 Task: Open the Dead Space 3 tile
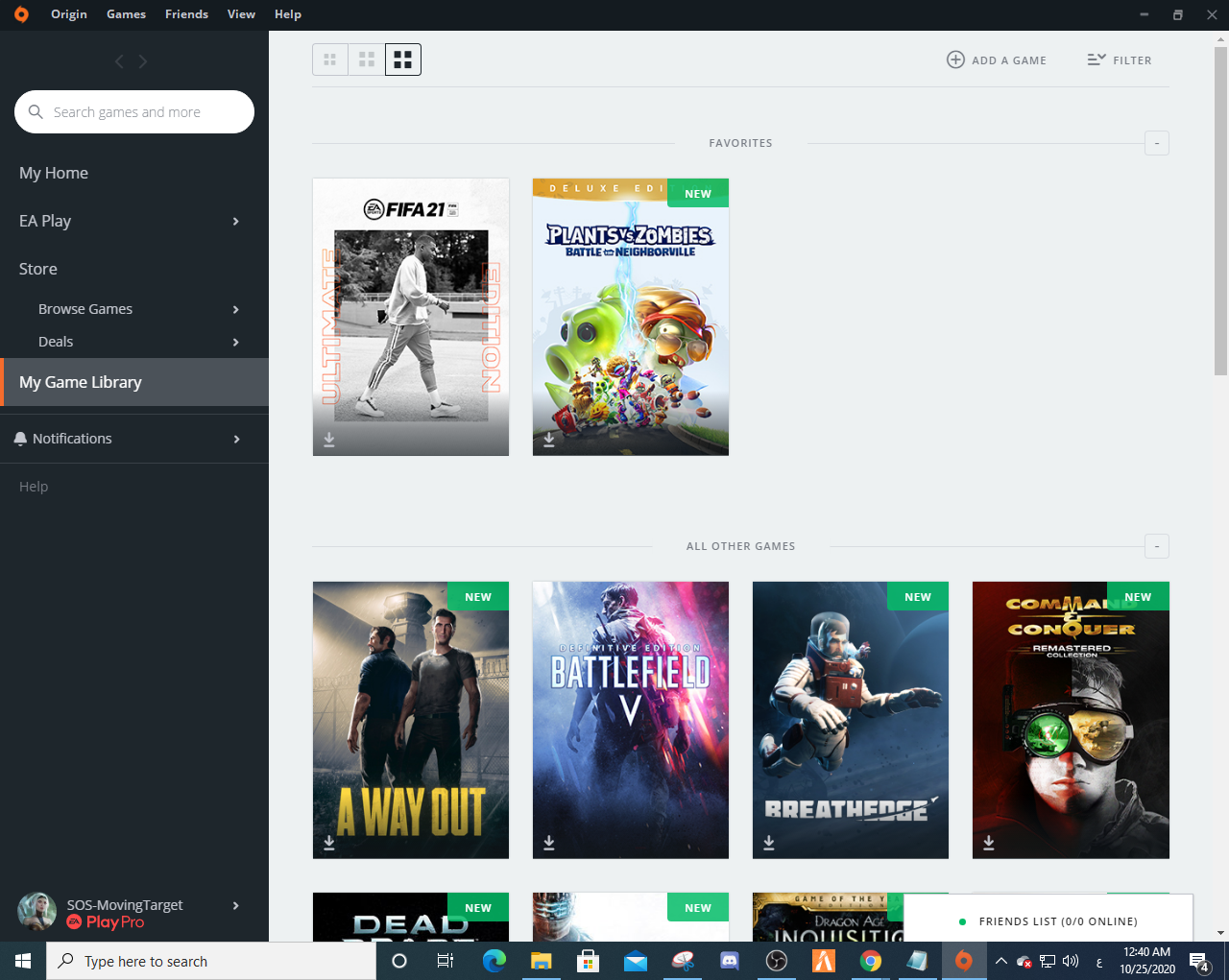(631, 917)
